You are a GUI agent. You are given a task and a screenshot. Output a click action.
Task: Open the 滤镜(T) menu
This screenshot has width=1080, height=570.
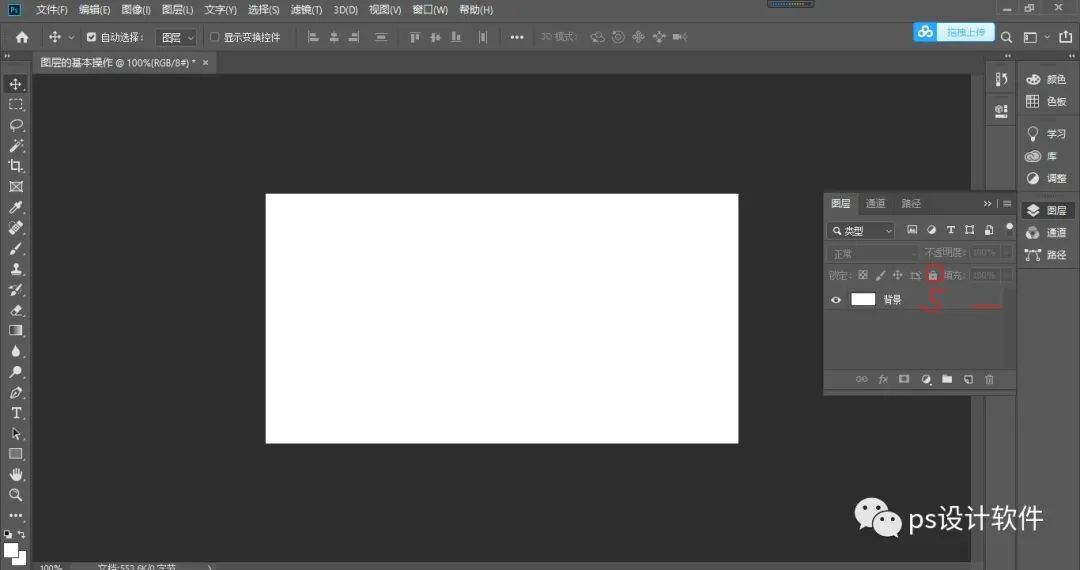307,10
